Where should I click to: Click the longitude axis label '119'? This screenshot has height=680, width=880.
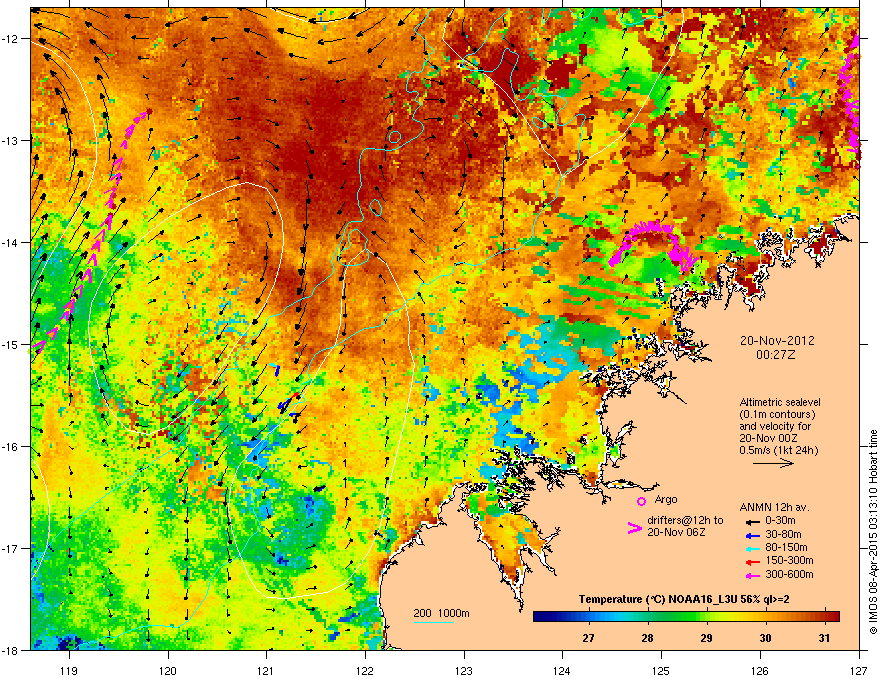click(x=69, y=670)
